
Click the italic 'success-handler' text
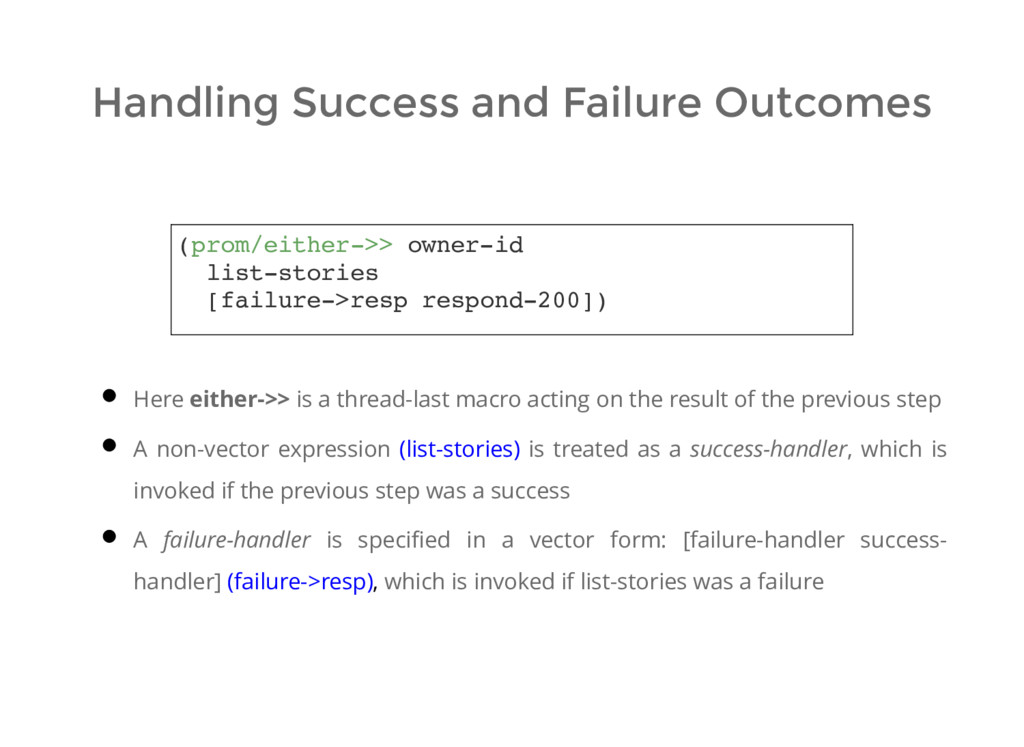click(x=769, y=449)
